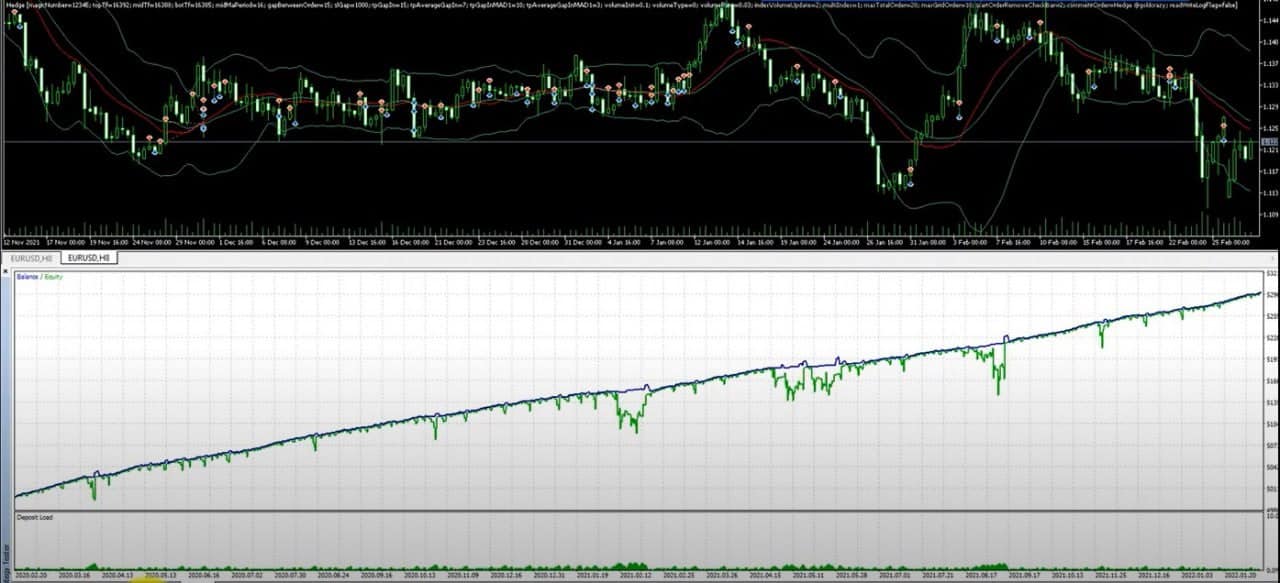Screen dimensions: 1280x583
Task: Click the 2020.02.20 date on the graph axis
Action: pos(31,576)
